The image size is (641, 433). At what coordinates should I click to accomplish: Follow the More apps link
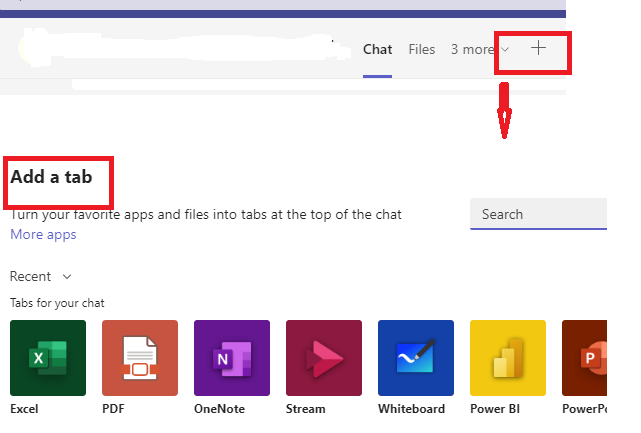(x=43, y=234)
